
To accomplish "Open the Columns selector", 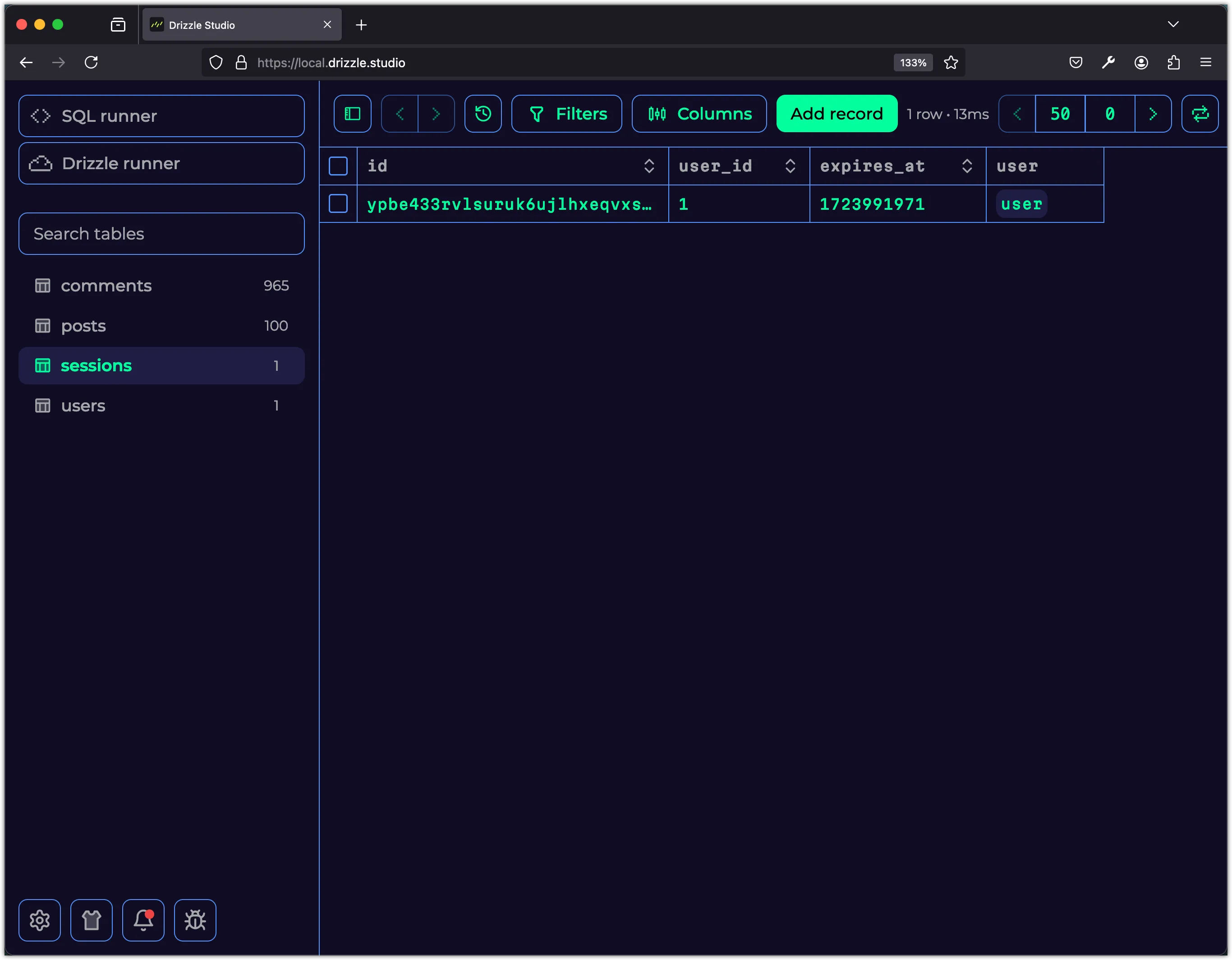I will pos(699,113).
